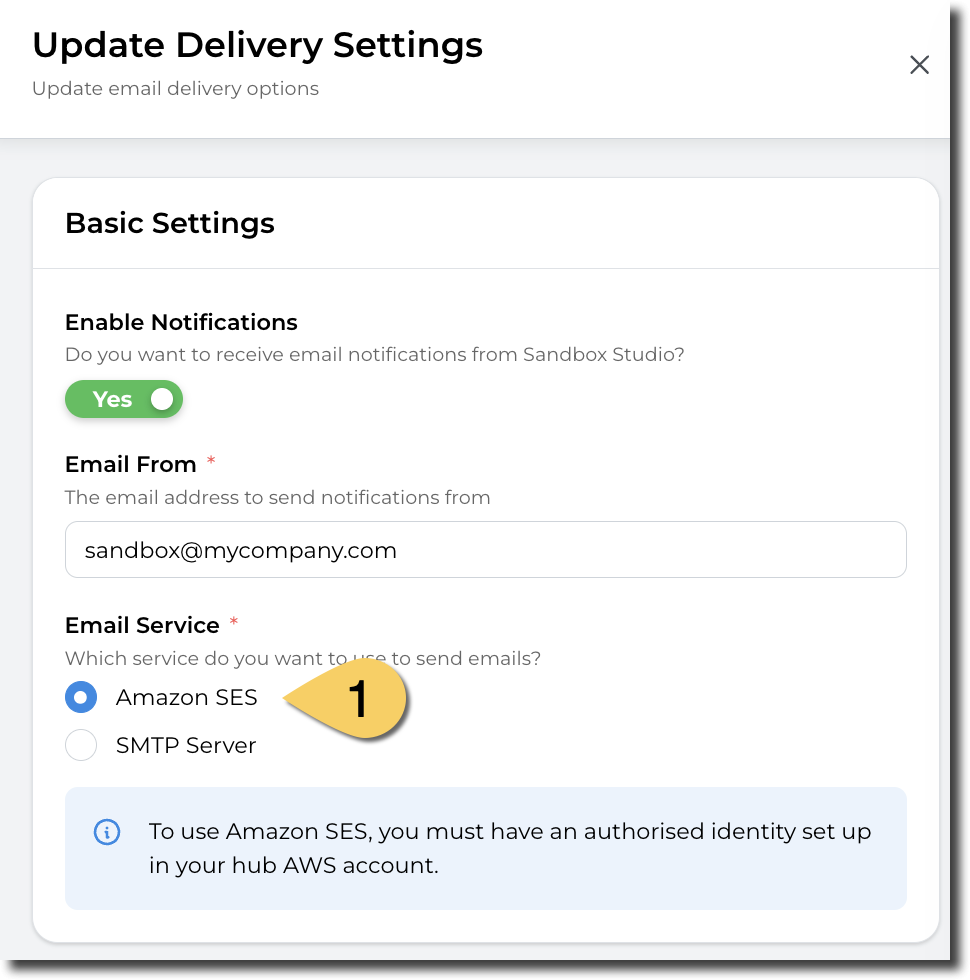
Task: Click the red asterisk beside Email Service
Action: (234, 621)
